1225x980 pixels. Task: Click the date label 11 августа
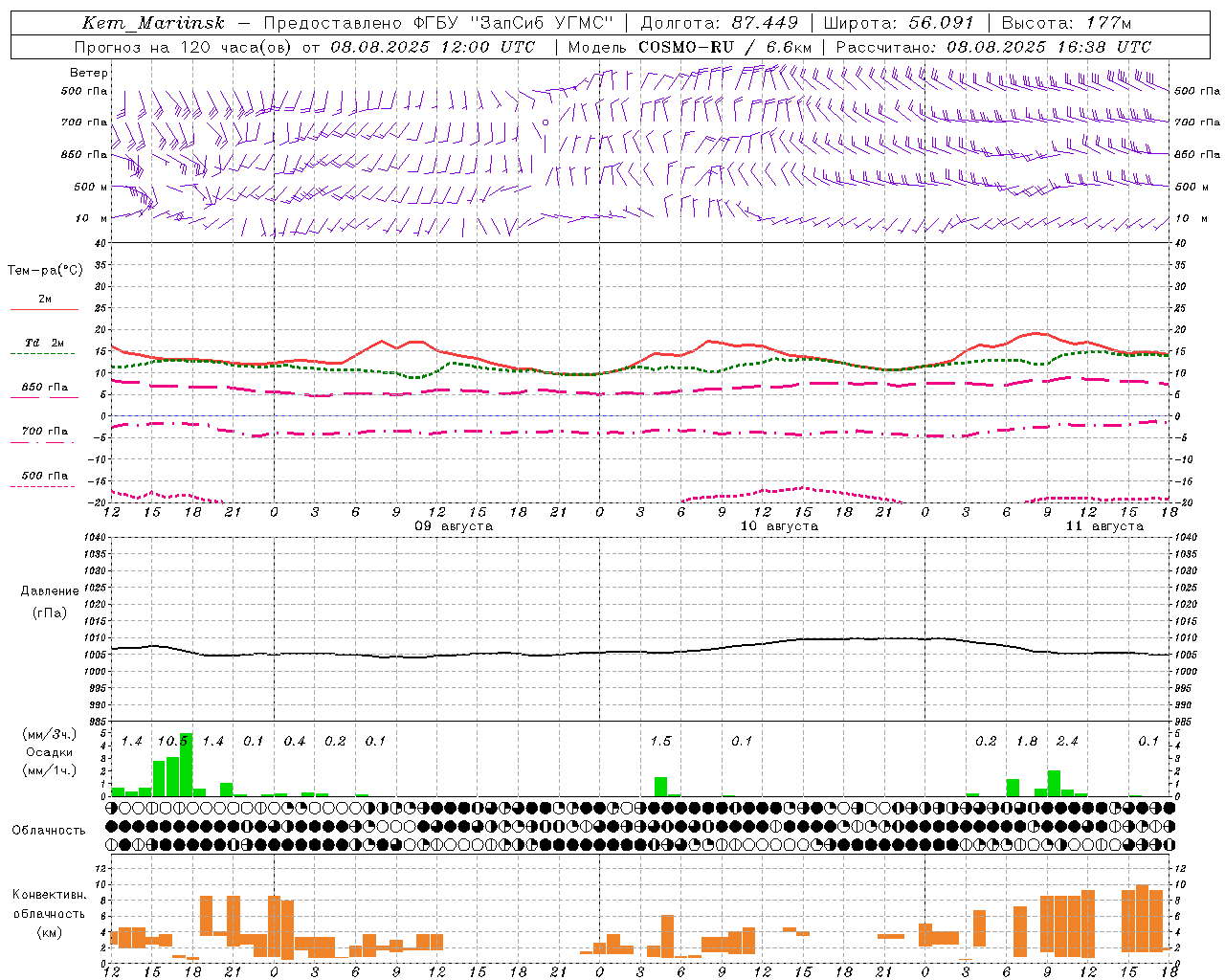[1104, 526]
